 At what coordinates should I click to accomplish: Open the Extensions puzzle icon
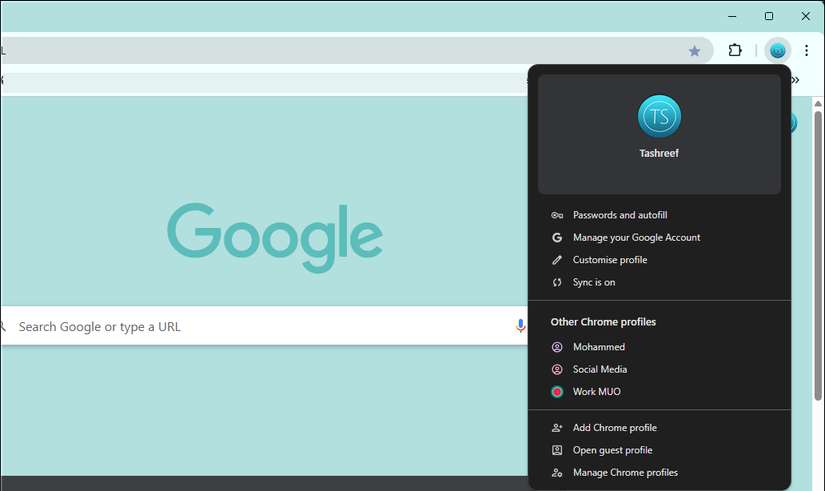(735, 51)
